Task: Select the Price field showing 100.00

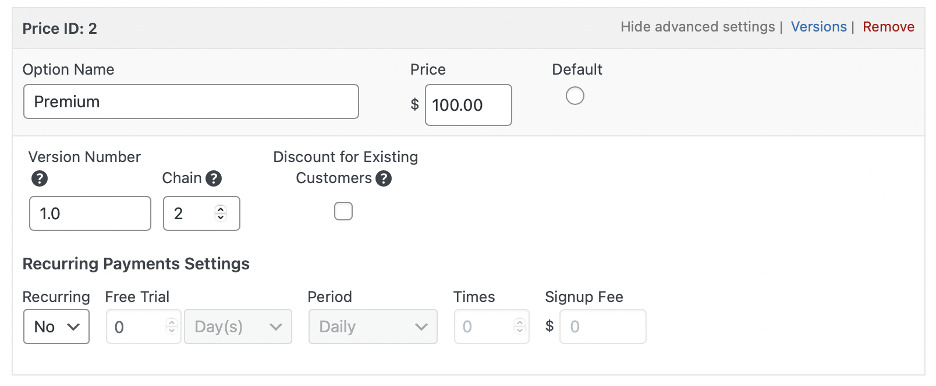Action: tap(468, 105)
